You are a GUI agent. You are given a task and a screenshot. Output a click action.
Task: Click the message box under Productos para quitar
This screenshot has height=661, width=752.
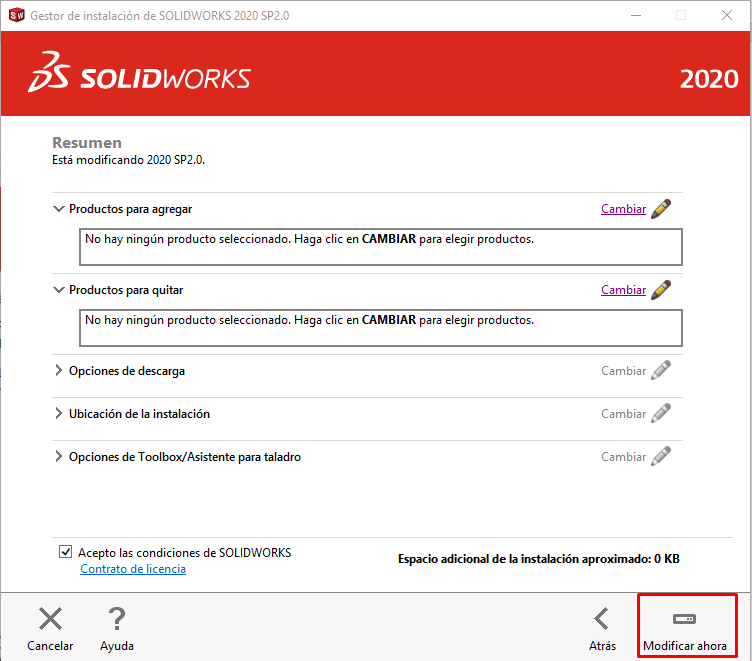[381, 328]
